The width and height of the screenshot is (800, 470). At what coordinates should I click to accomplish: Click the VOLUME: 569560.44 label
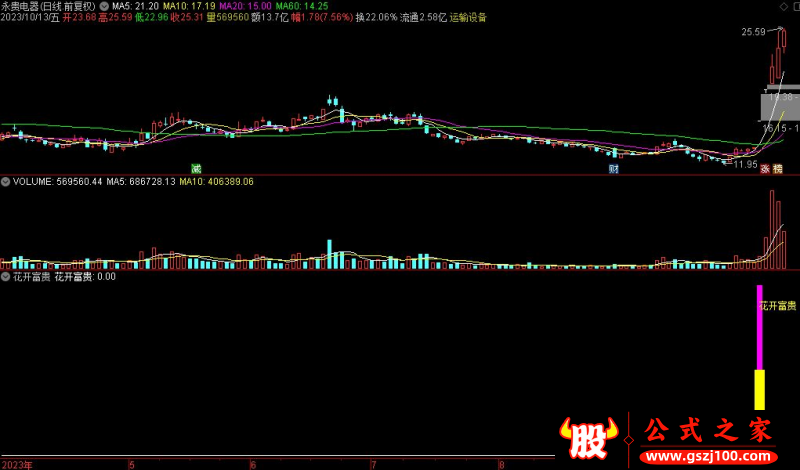[x=57, y=182]
